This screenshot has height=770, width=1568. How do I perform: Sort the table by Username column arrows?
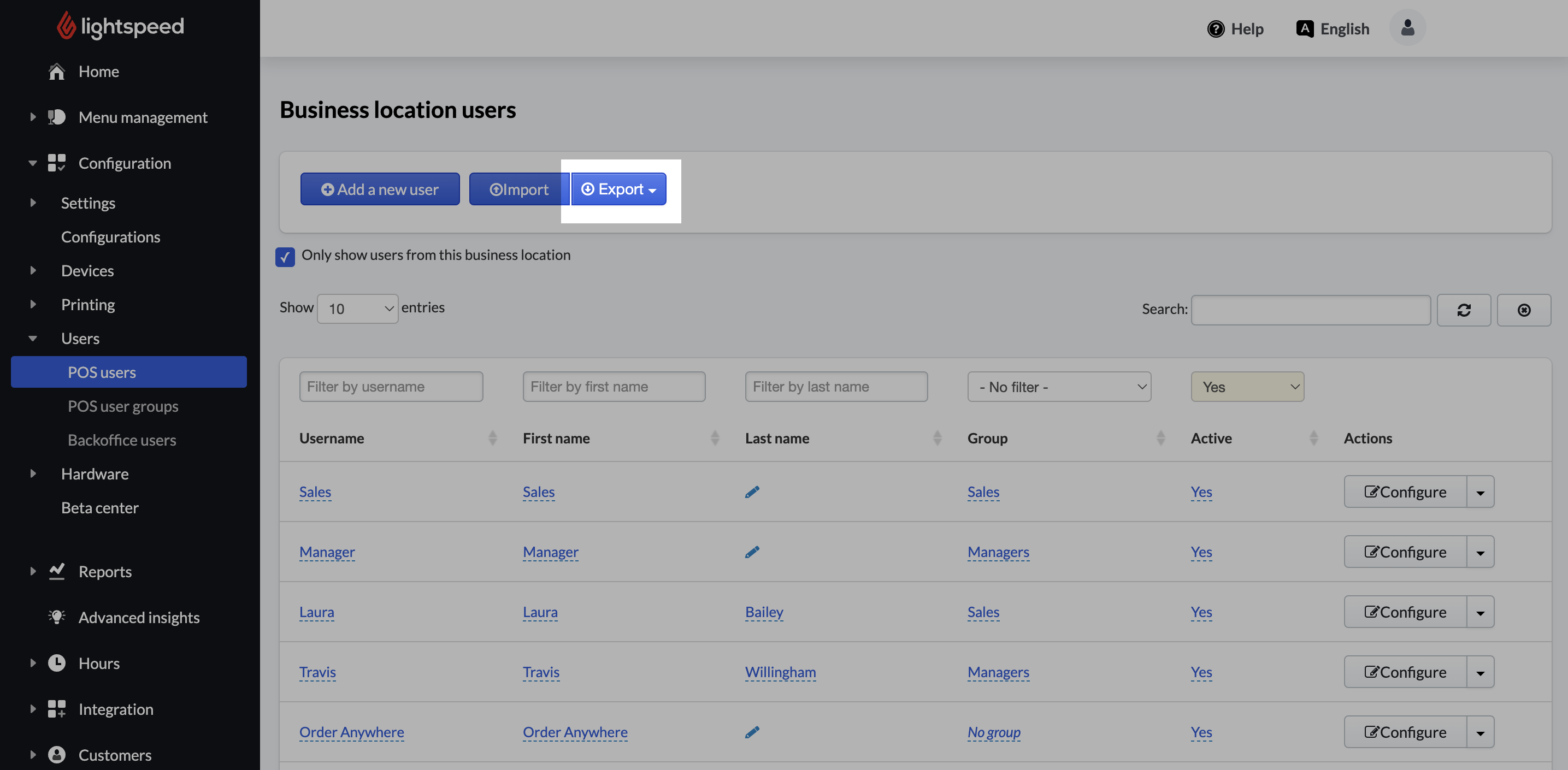(x=492, y=438)
